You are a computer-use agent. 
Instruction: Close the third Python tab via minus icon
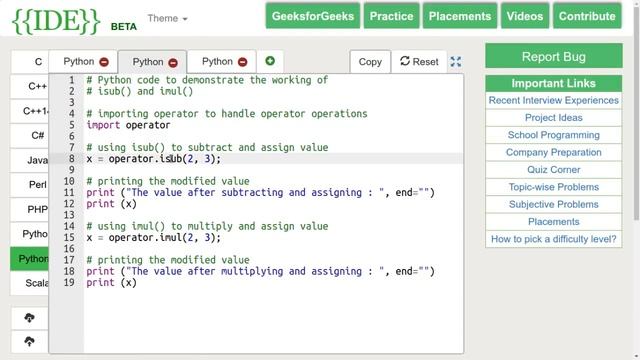click(x=242, y=62)
